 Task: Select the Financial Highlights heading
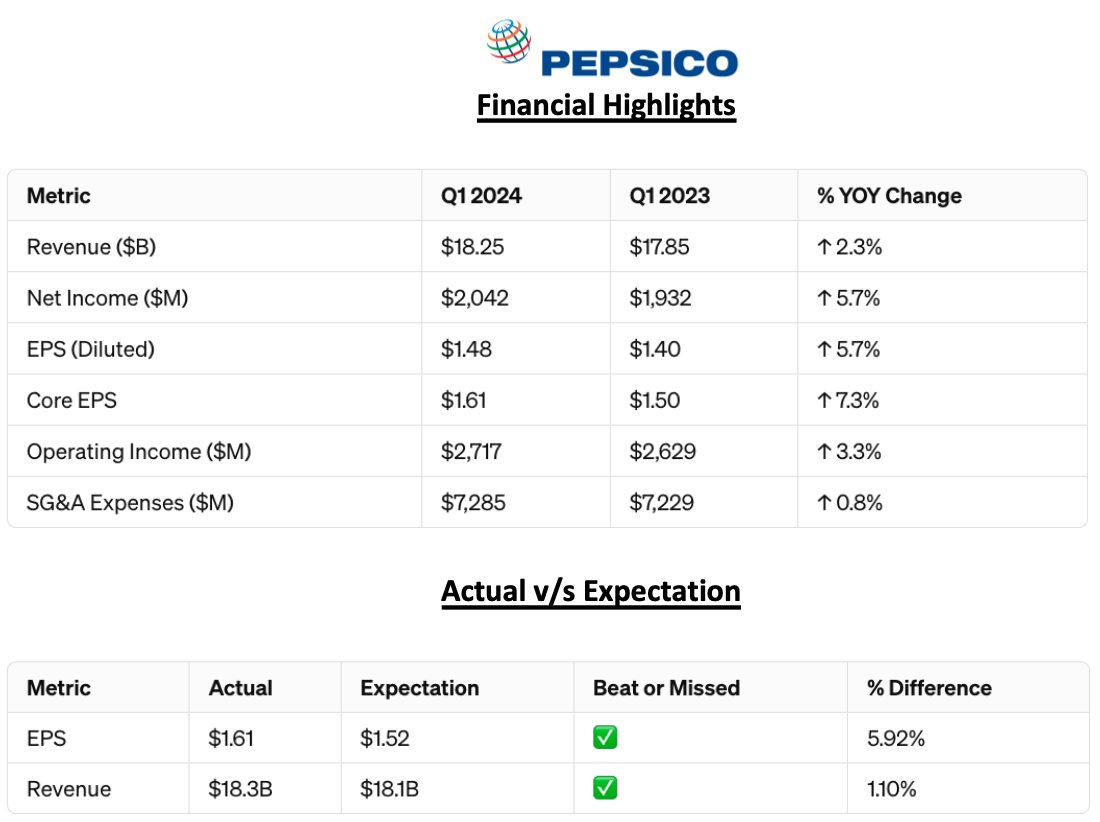[606, 105]
